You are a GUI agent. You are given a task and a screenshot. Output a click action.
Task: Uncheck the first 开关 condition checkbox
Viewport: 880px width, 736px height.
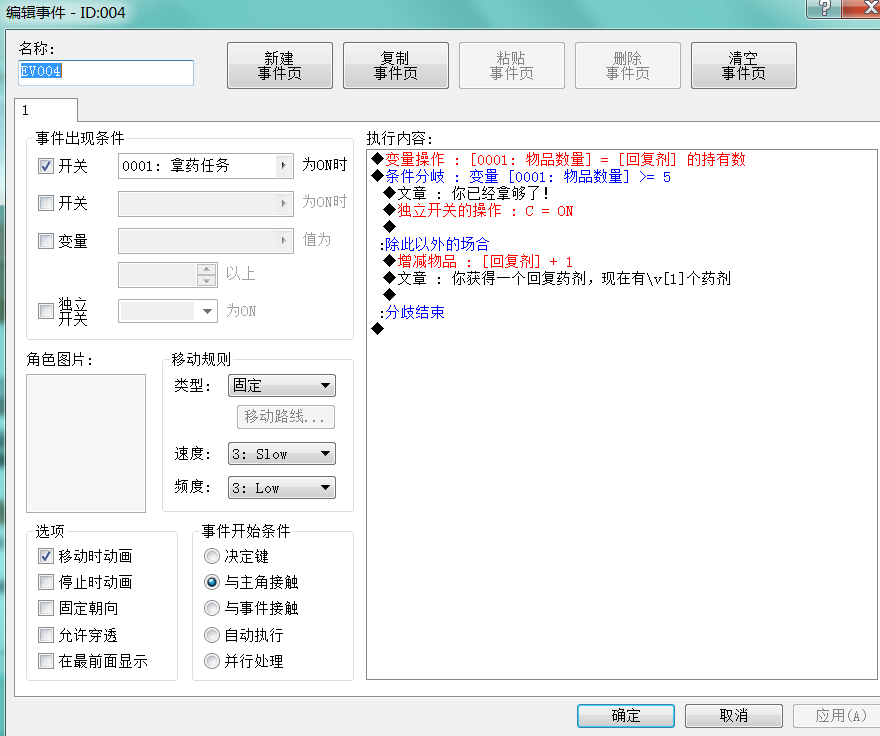click(x=45, y=166)
